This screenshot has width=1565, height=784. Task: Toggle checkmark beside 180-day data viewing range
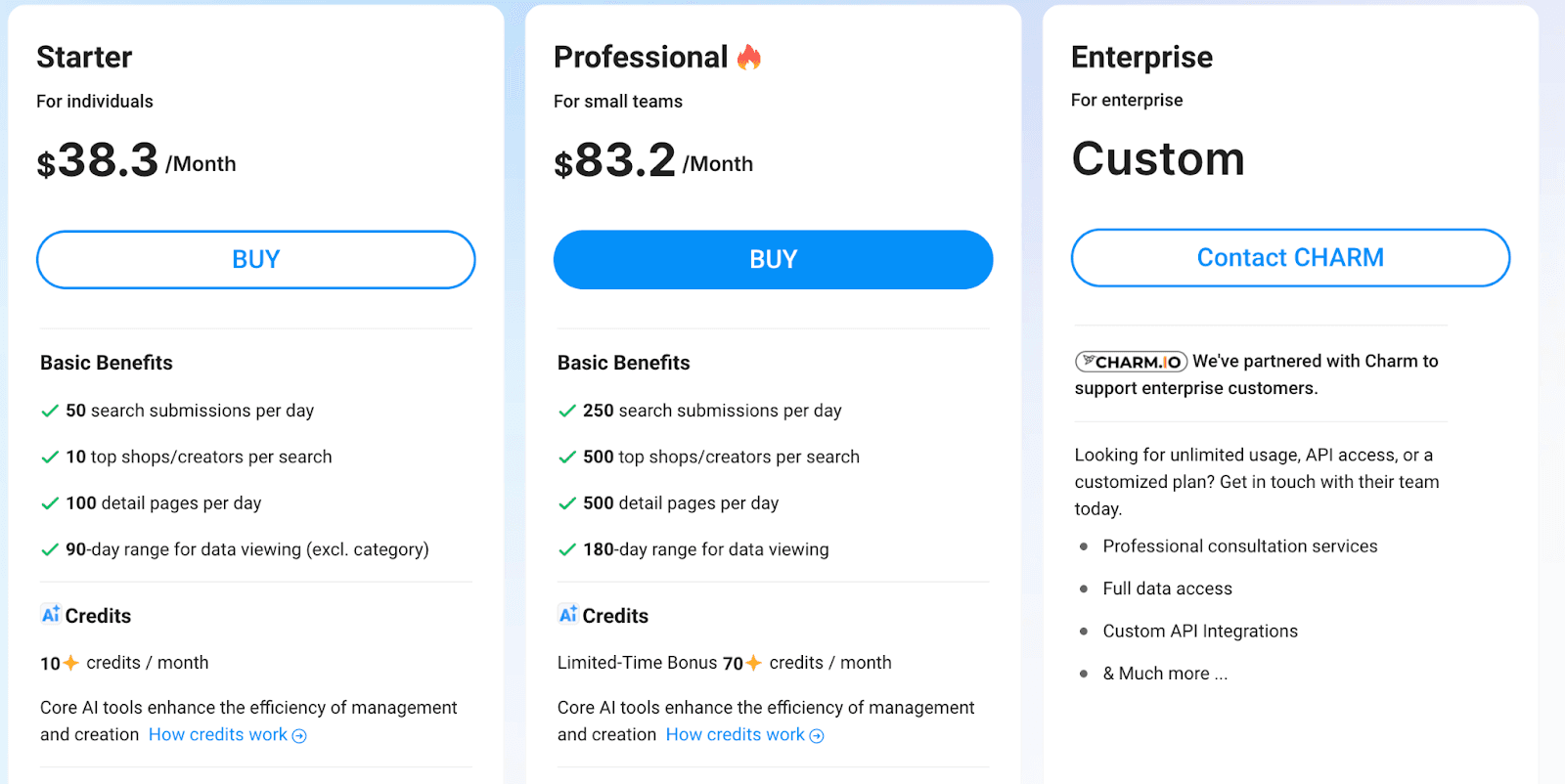(567, 549)
